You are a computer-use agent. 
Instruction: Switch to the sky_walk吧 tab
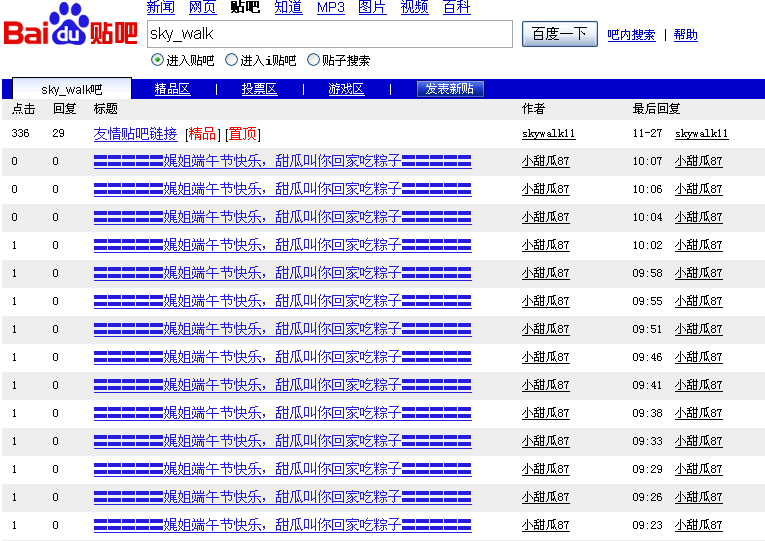pos(72,89)
